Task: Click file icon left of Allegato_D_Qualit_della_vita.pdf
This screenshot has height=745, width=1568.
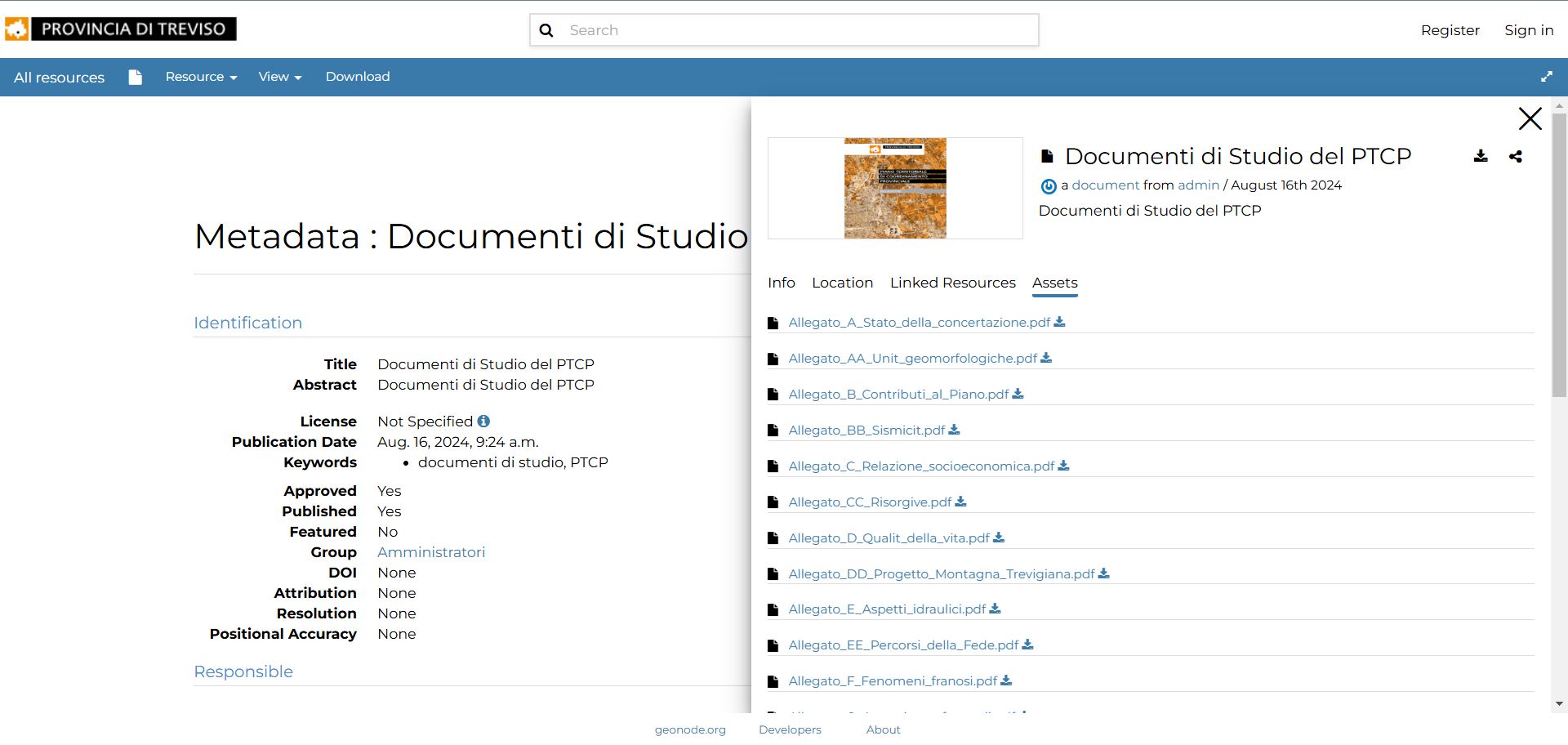Action: click(x=773, y=538)
